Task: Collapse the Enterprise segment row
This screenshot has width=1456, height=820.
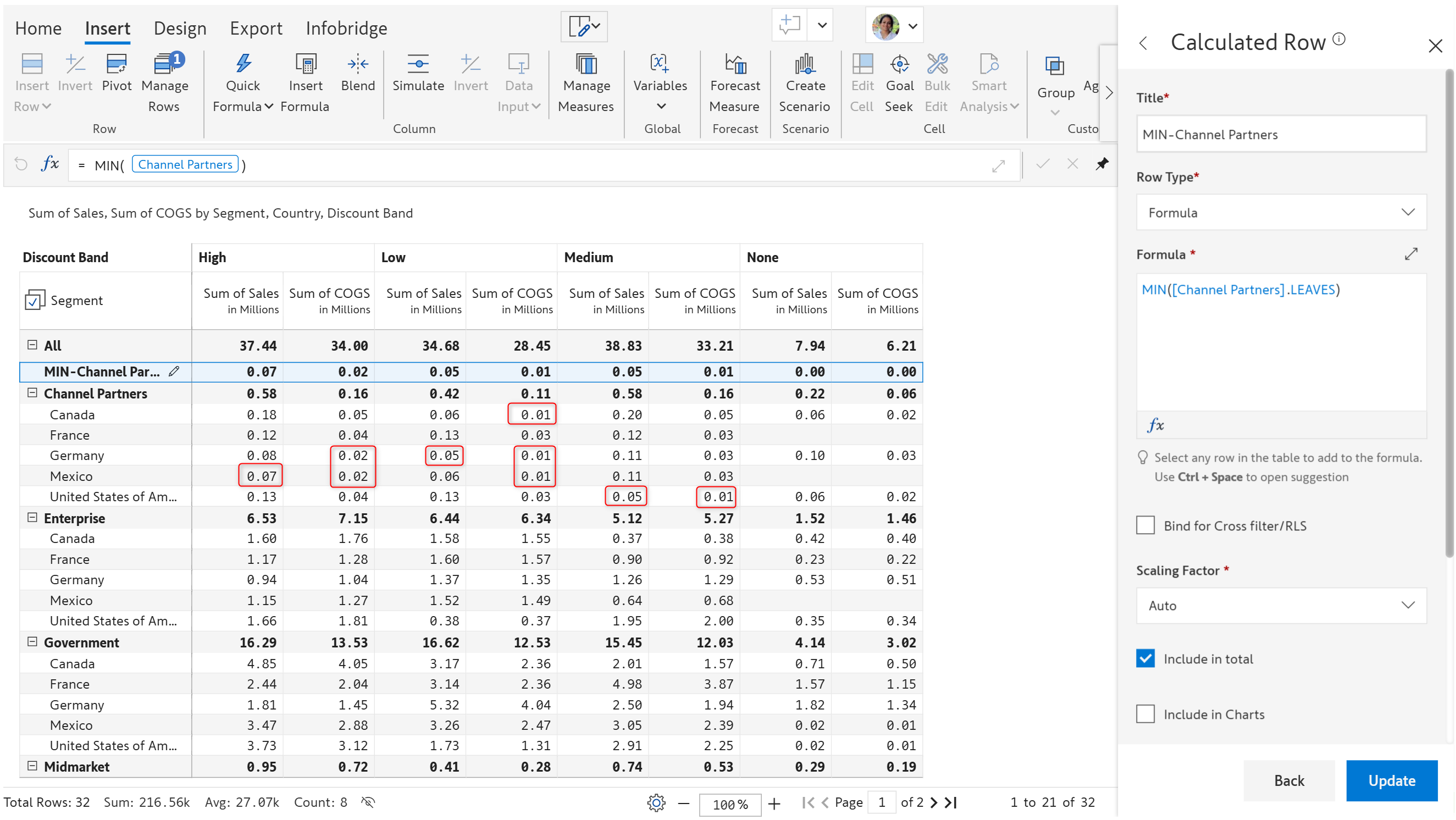Action: coord(32,518)
